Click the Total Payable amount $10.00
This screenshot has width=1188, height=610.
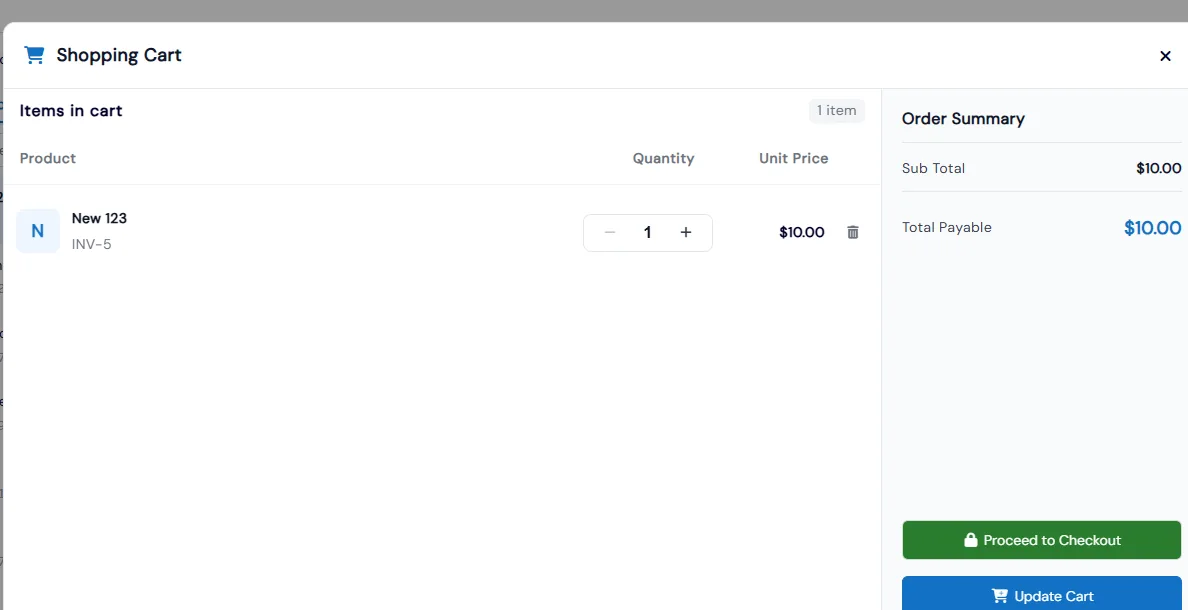pyautogui.click(x=1152, y=228)
